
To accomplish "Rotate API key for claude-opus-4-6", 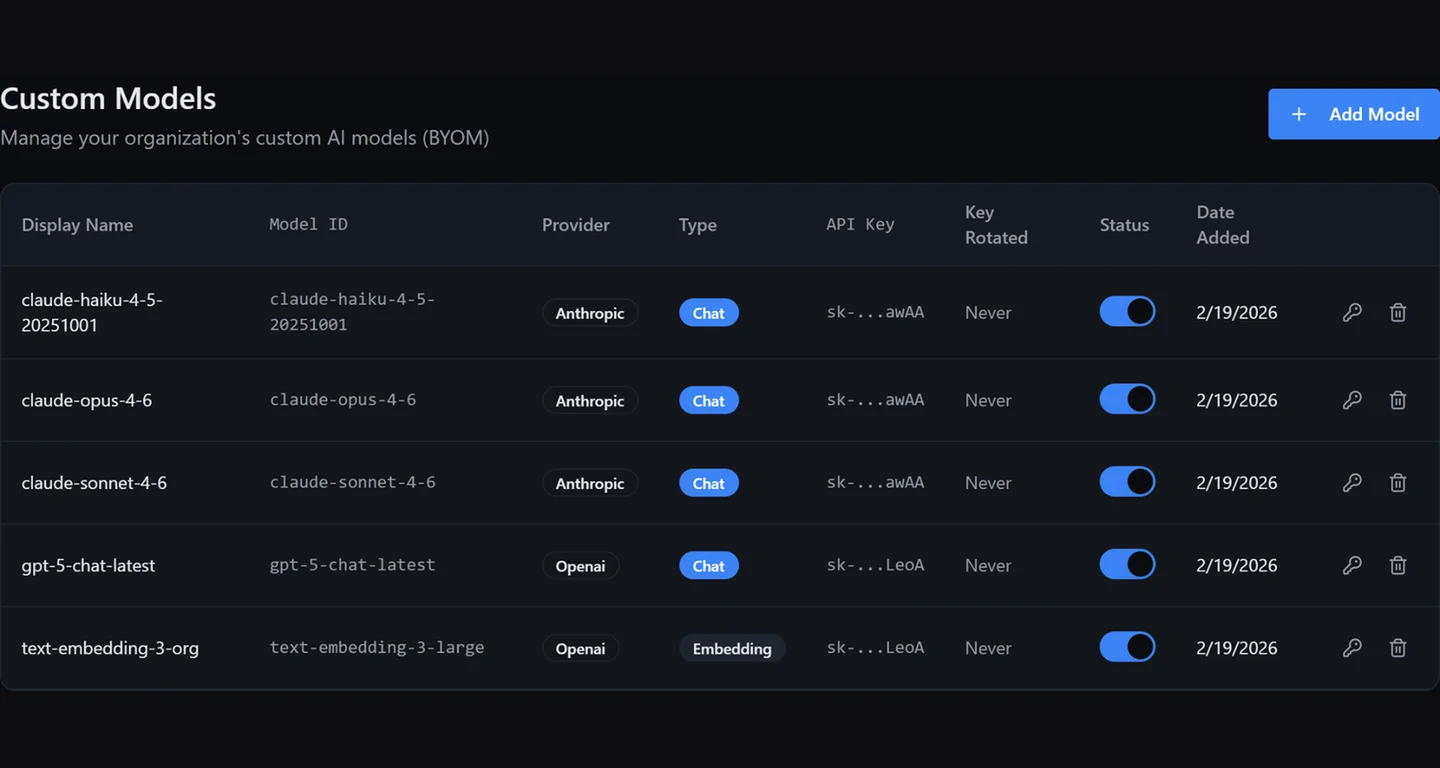I will pos(1352,400).
